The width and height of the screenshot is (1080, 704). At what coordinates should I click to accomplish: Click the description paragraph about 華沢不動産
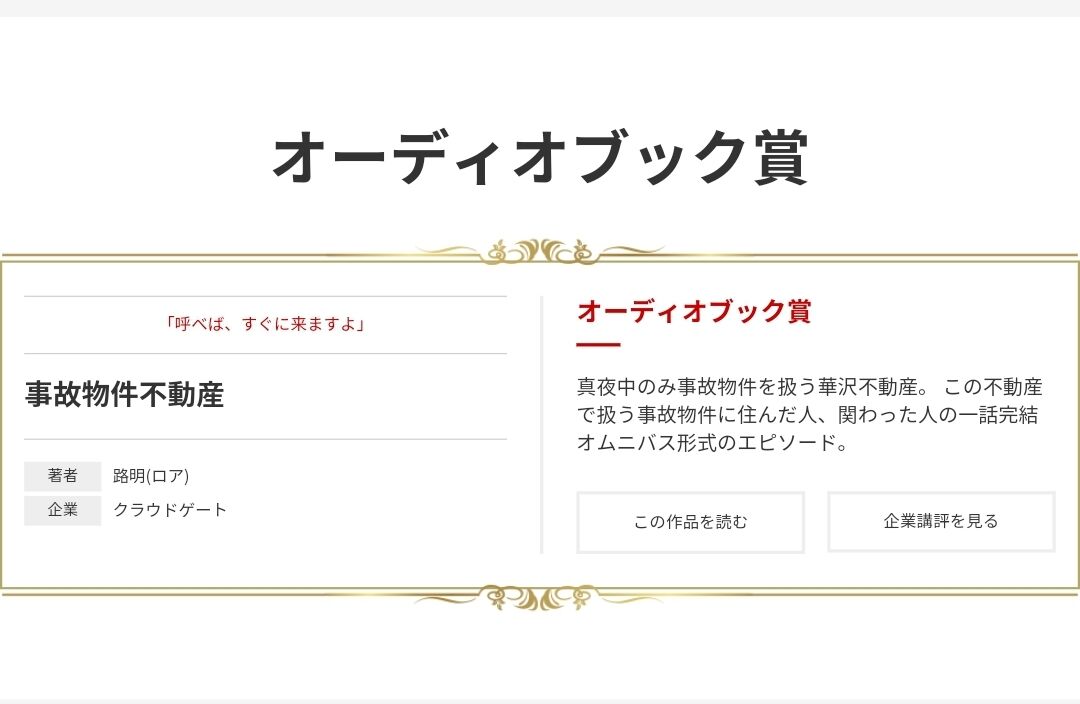pyautogui.click(x=809, y=414)
